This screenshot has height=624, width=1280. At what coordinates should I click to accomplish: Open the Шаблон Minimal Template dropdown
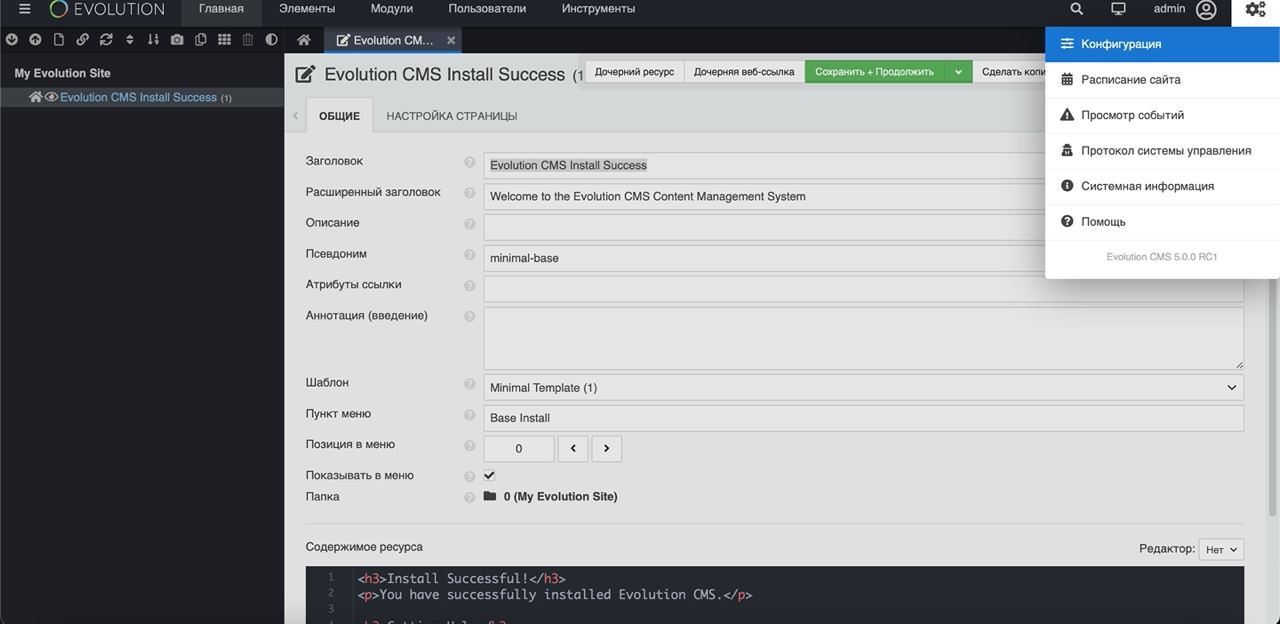(x=864, y=387)
